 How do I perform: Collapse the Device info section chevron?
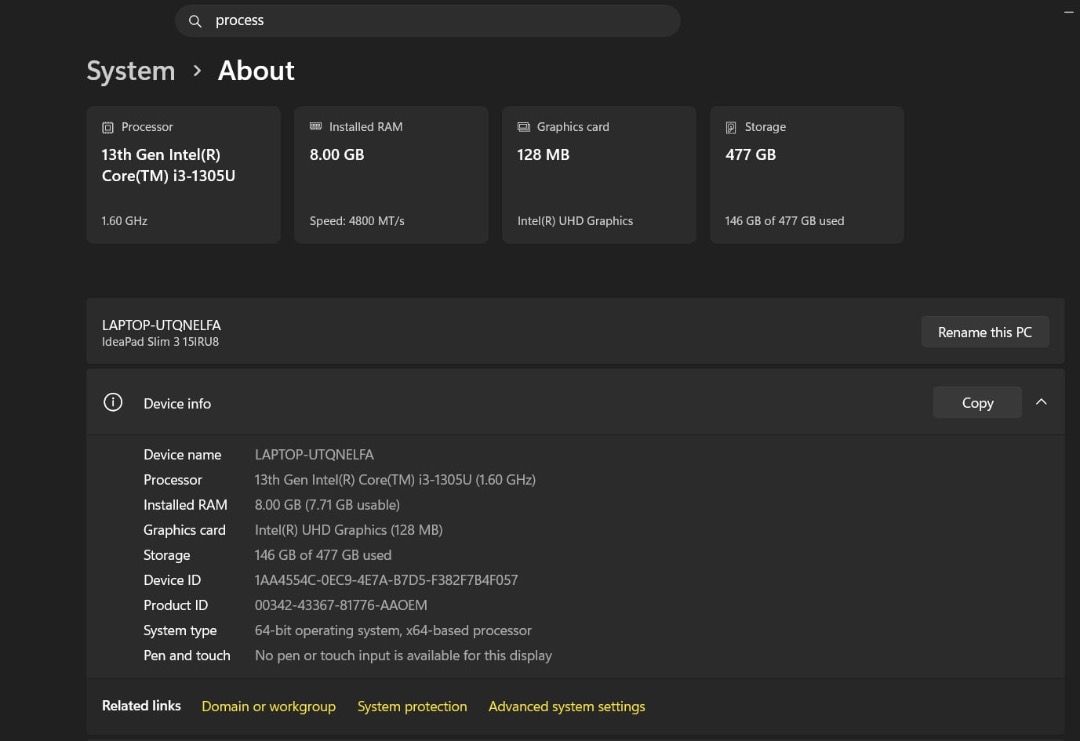click(x=1041, y=402)
